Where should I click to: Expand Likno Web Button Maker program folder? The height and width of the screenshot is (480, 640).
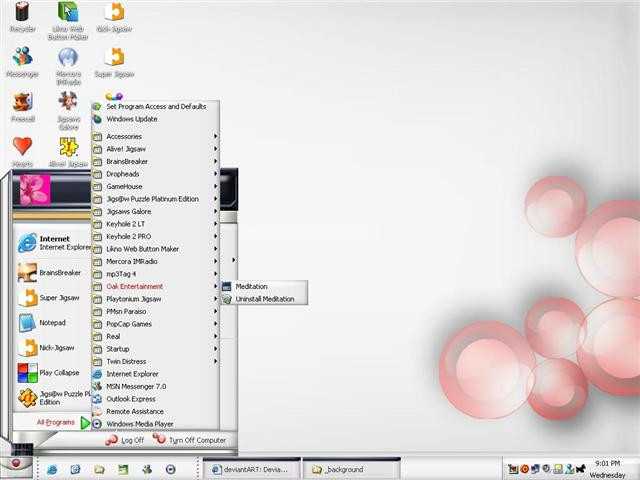156,249
